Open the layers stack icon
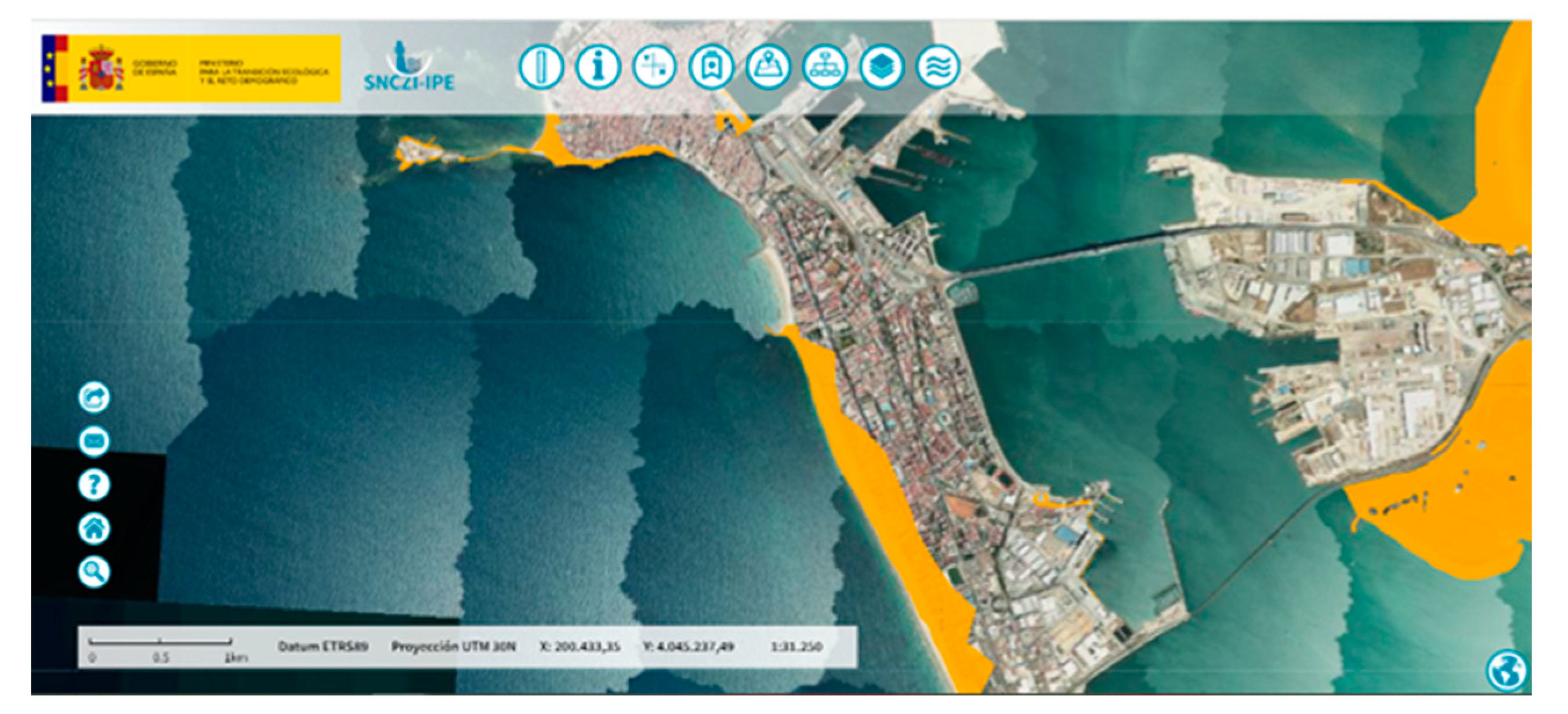This screenshot has height=714, width=1568. [x=881, y=67]
